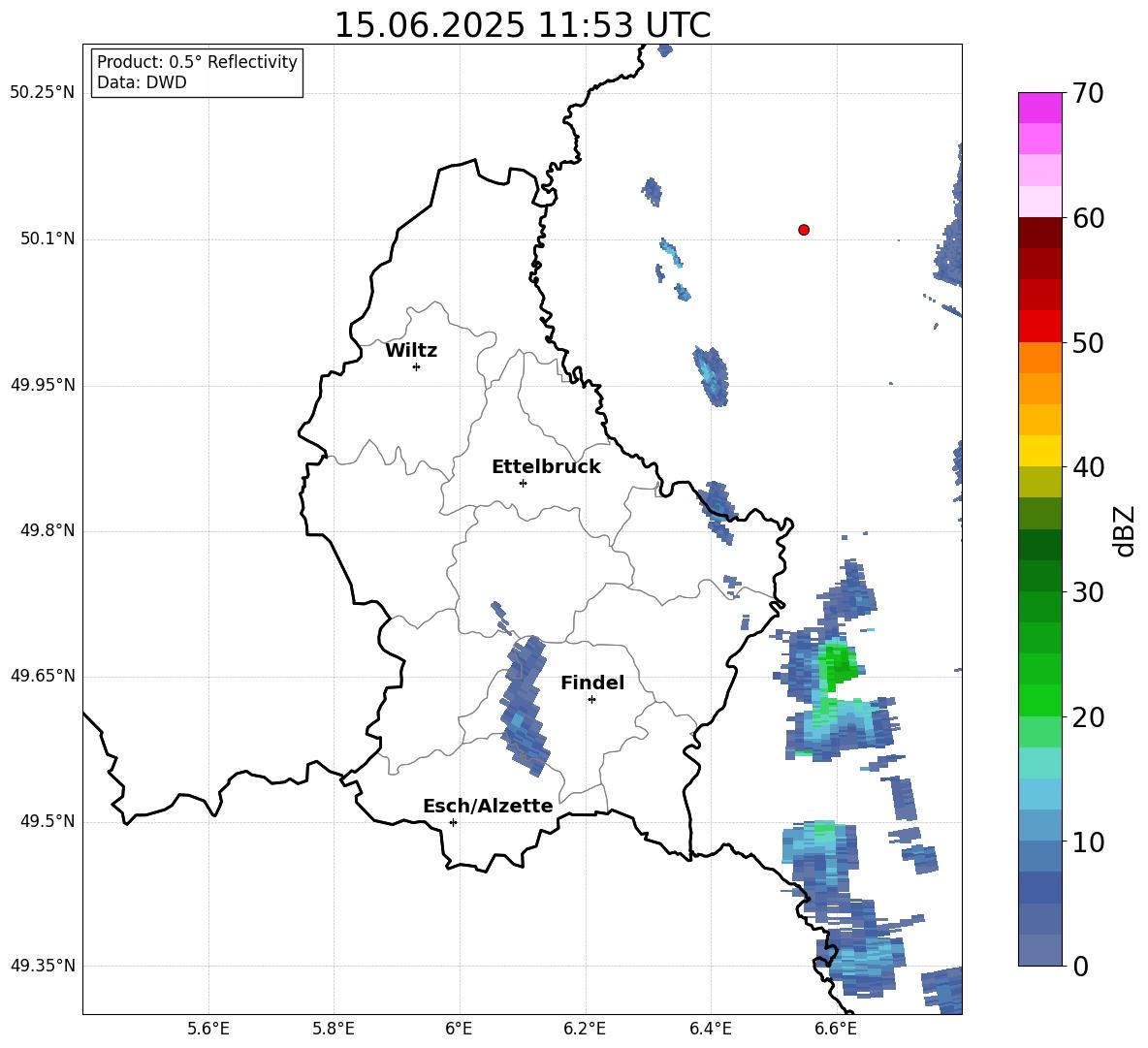Click the Esch/Alzette location cross marker

click(x=453, y=822)
